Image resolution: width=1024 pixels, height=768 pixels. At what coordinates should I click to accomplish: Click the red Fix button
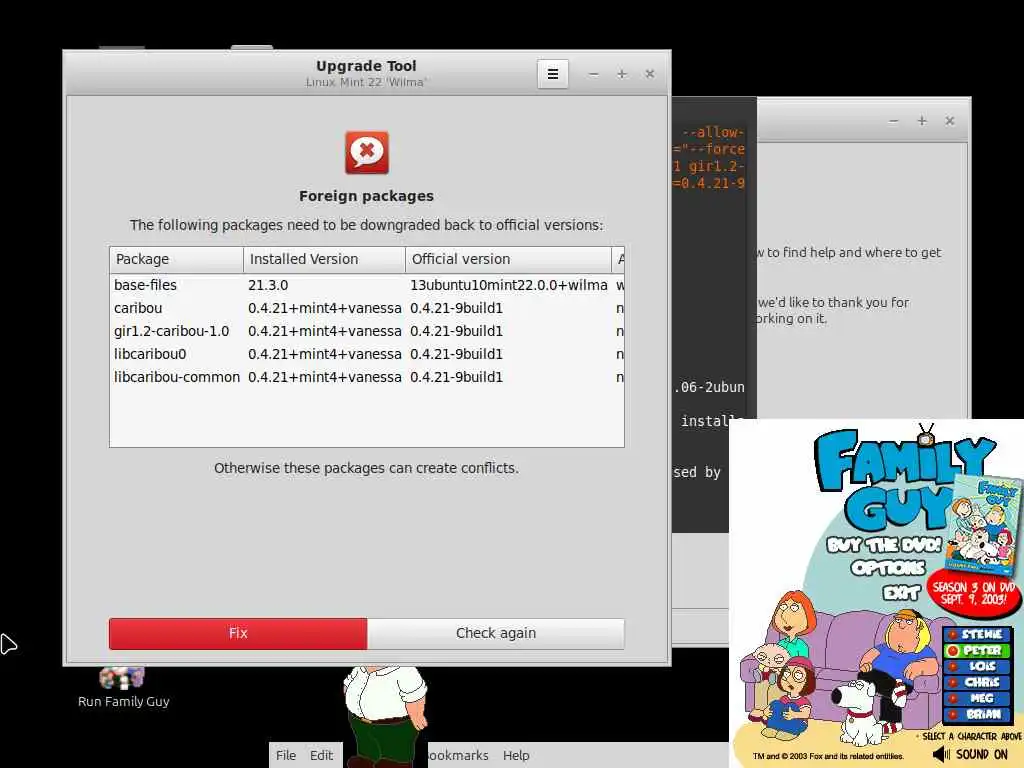pos(238,633)
